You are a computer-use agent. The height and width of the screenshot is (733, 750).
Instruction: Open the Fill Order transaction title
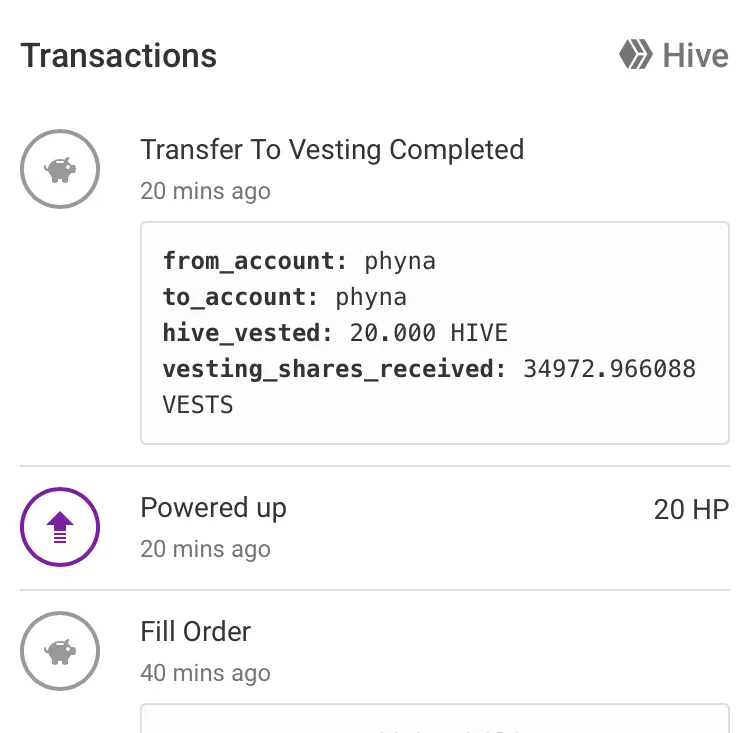(196, 631)
